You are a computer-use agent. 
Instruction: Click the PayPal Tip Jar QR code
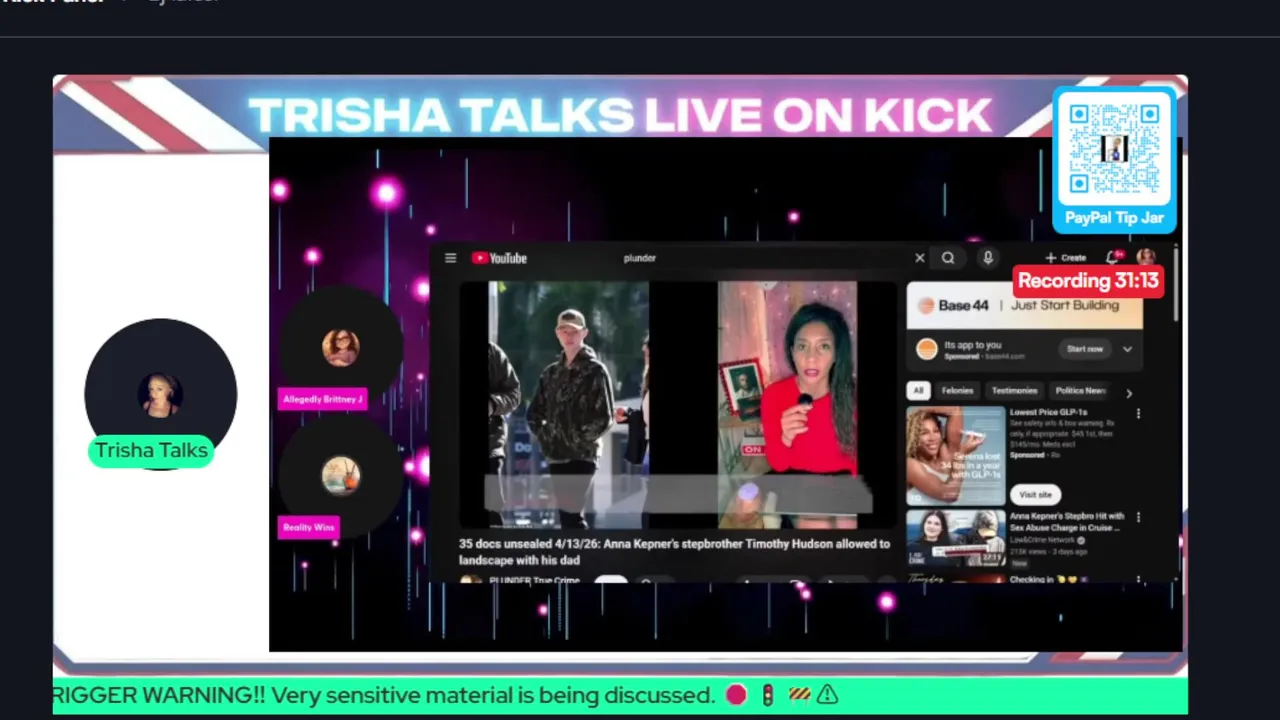pyautogui.click(x=1114, y=148)
